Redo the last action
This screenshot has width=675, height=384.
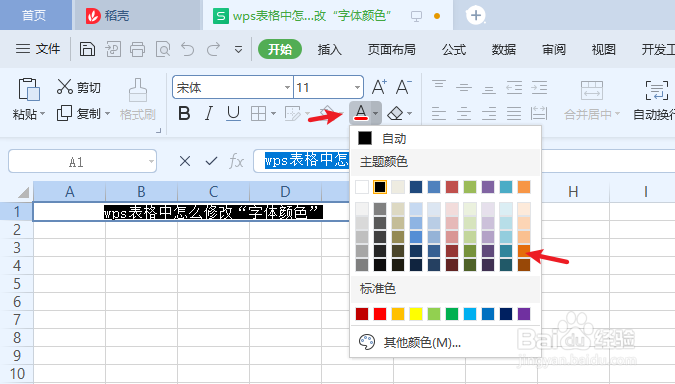point(214,50)
